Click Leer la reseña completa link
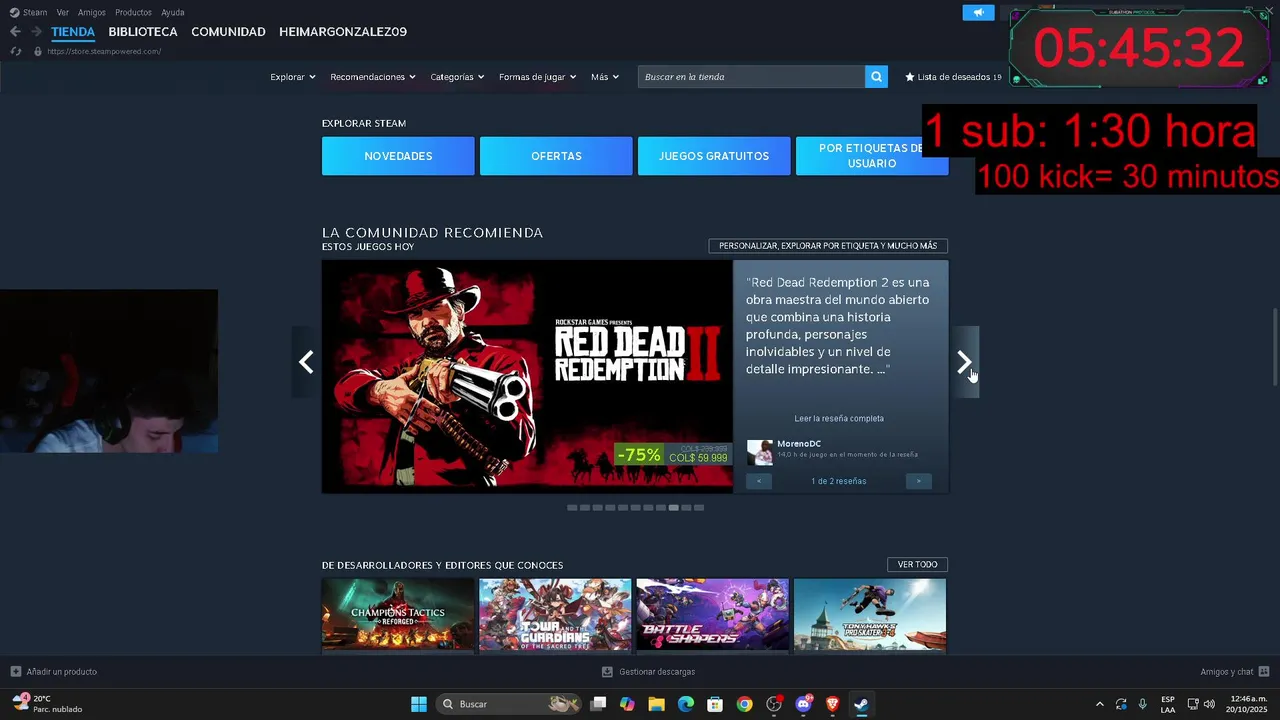The width and height of the screenshot is (1280, 720). coord(839,418)
